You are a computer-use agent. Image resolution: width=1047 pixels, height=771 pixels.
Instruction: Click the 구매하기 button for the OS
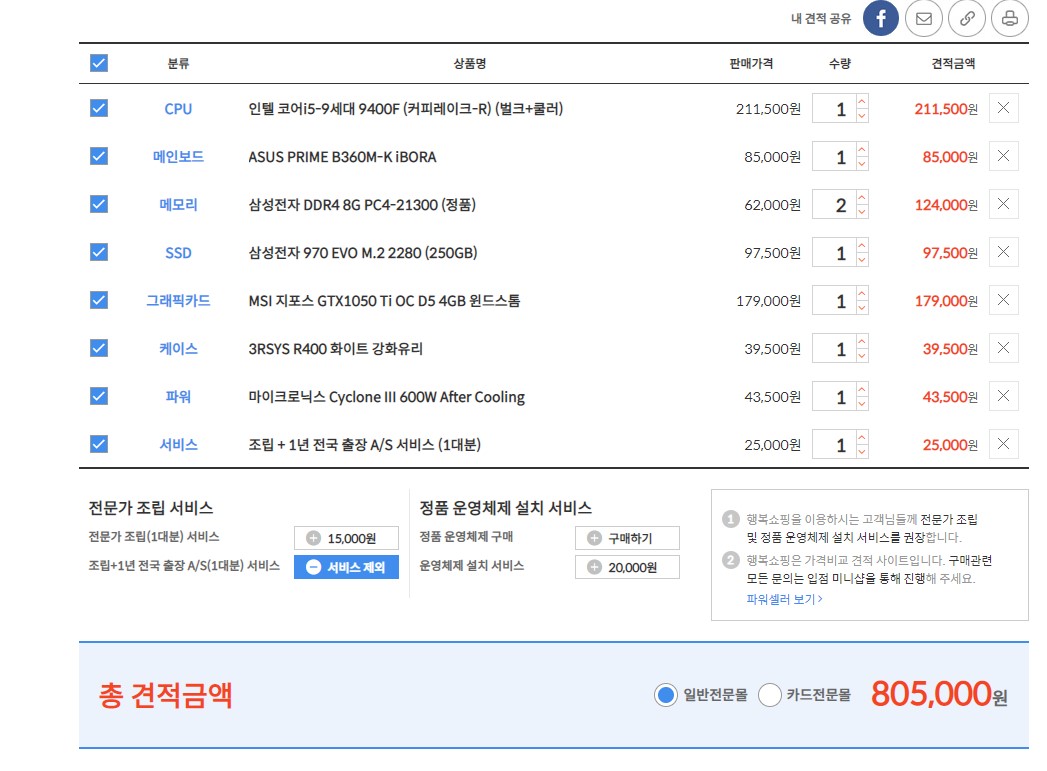[x=627, y=538]
